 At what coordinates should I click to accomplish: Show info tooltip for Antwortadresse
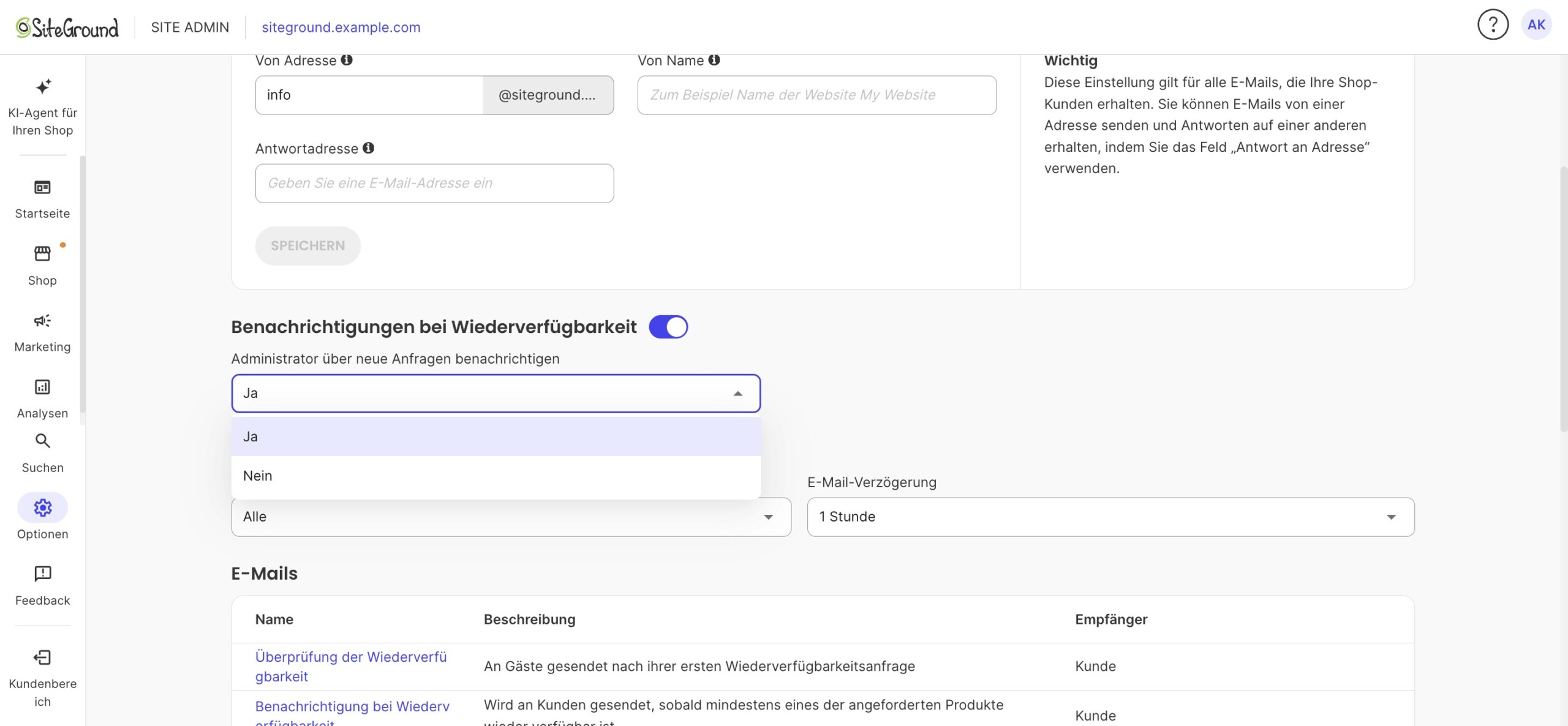click(x=368, y=148)
